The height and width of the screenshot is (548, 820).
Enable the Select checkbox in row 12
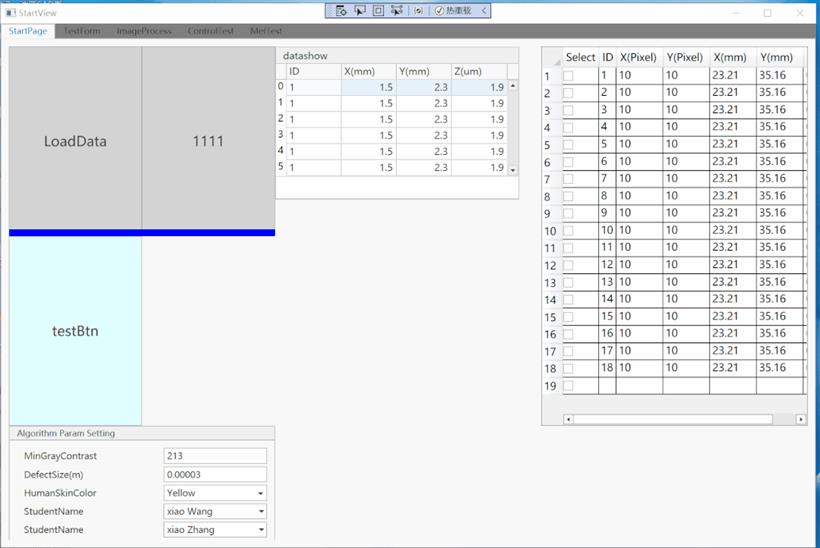(568, 264)
